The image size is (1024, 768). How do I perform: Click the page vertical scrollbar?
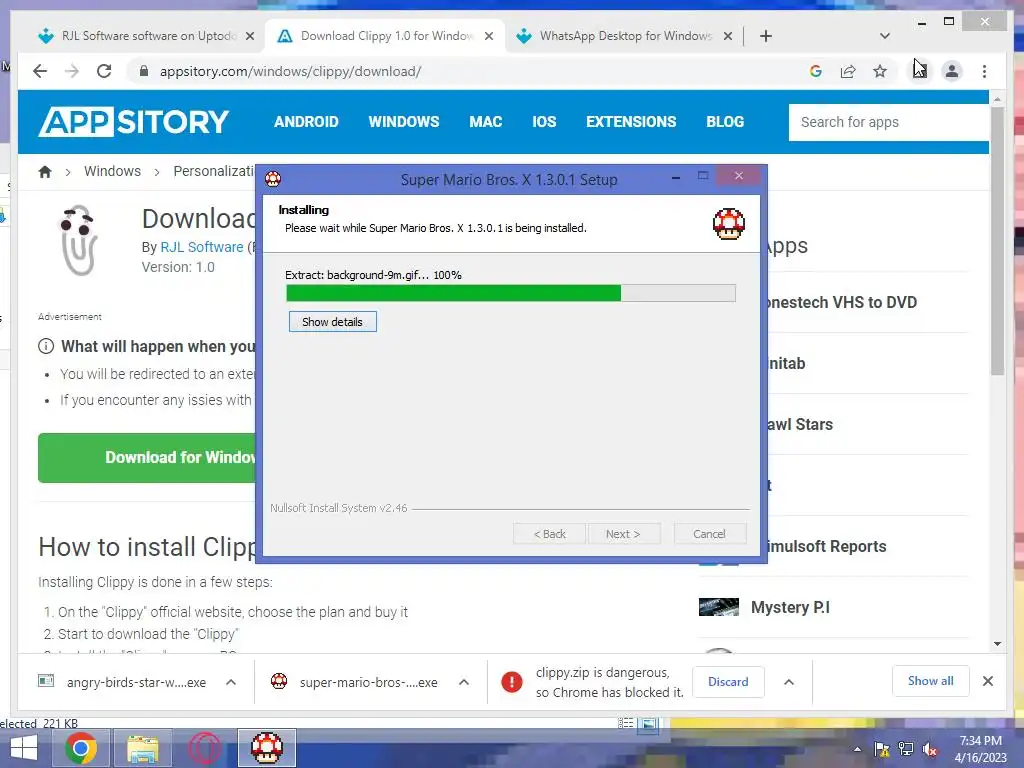tap(997, 242)
